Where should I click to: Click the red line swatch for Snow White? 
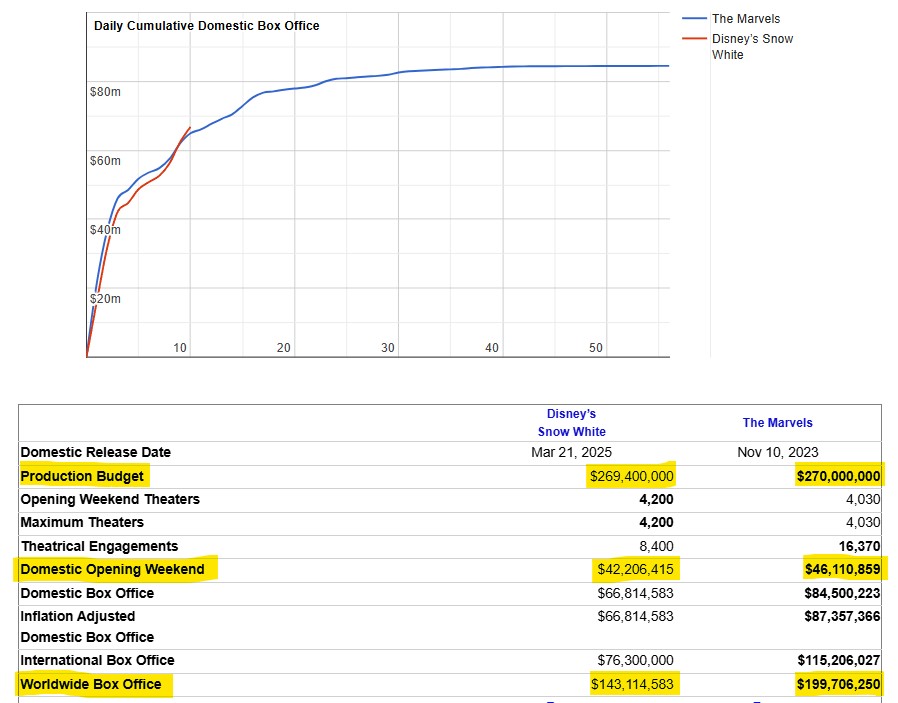[x=694, y=39]
